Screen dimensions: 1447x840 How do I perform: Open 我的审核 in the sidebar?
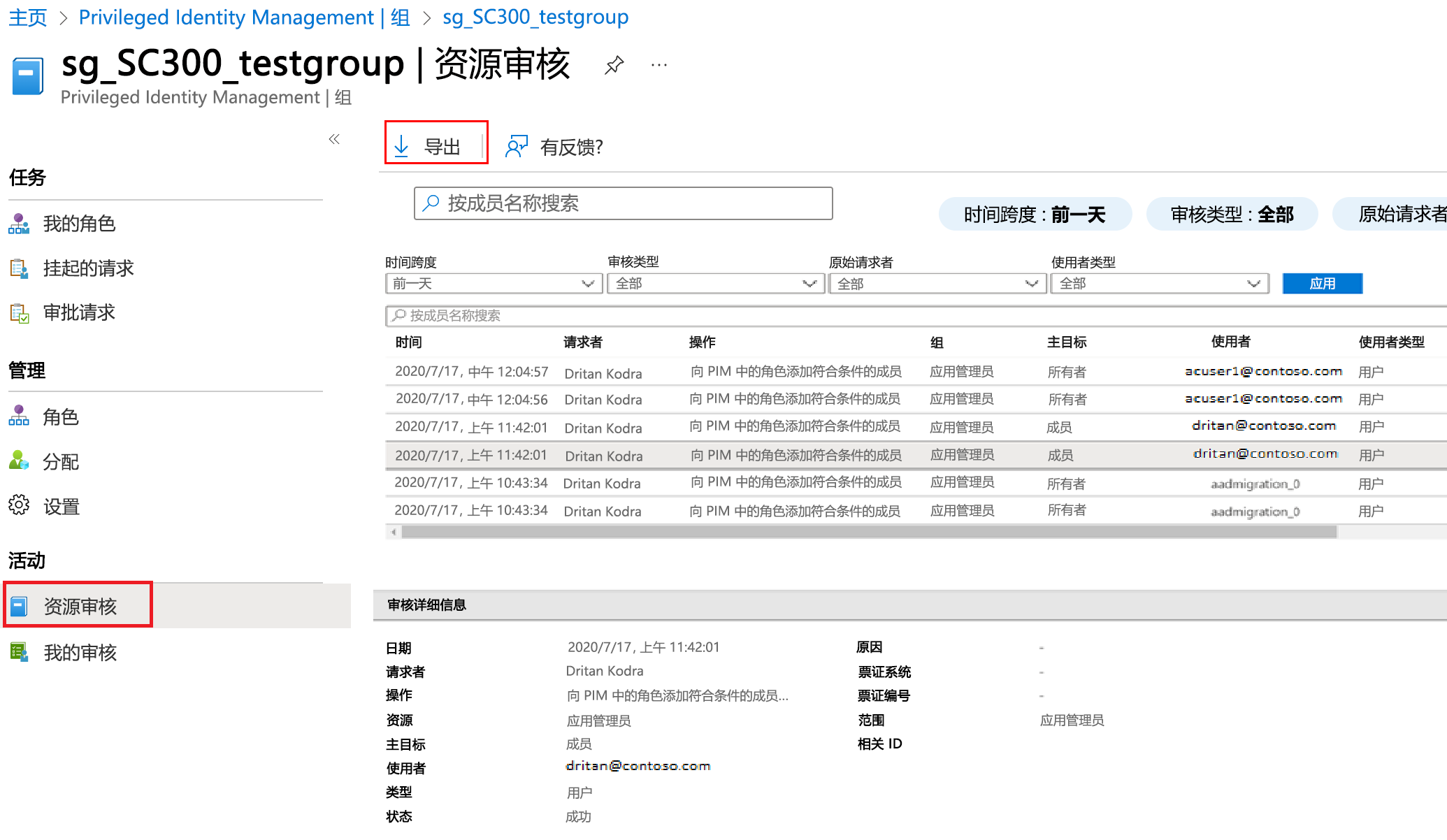pos(80,653)
